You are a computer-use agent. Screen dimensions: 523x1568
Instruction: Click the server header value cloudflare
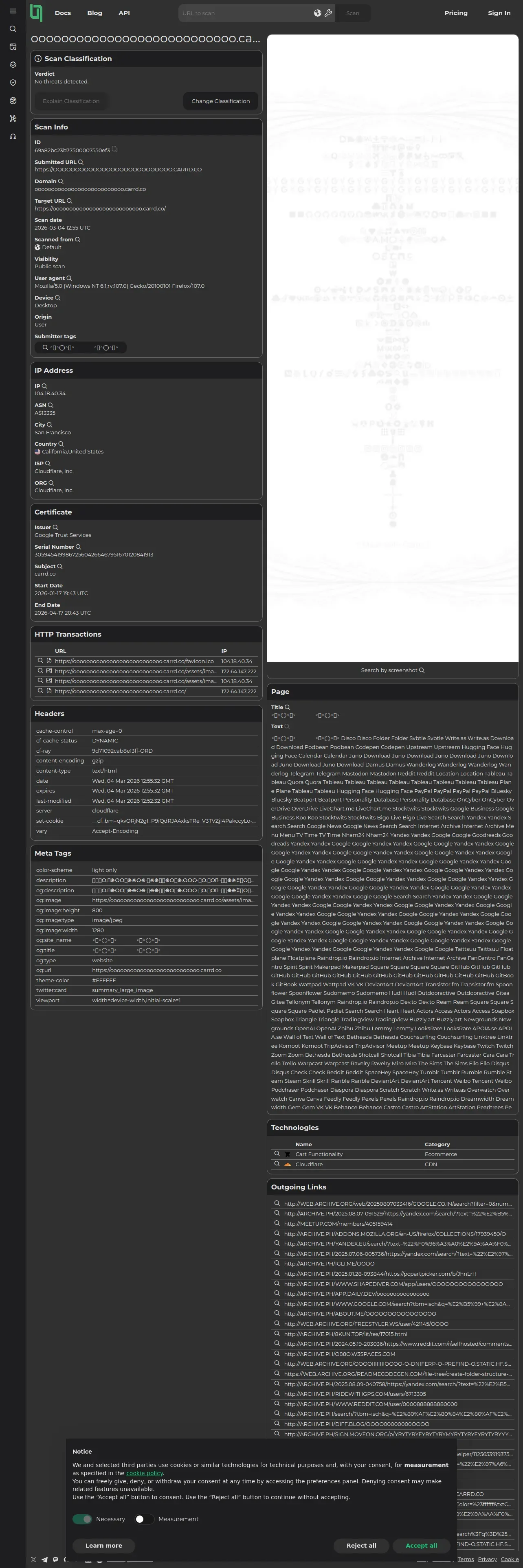(105, 811)
